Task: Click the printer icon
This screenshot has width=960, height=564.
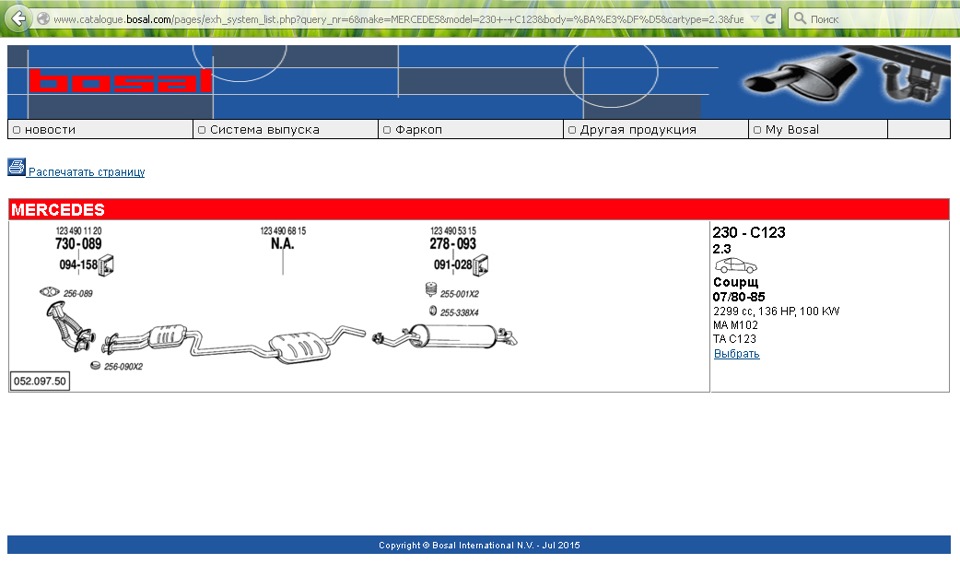Action: [17, 167]
